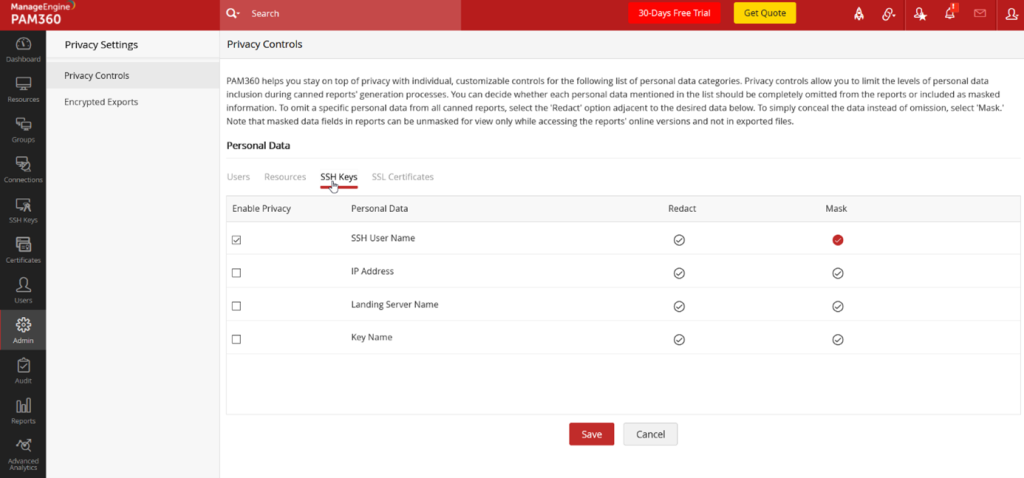
Task: Select Redact for SSH User Name
Action: [x=679, y=240]
